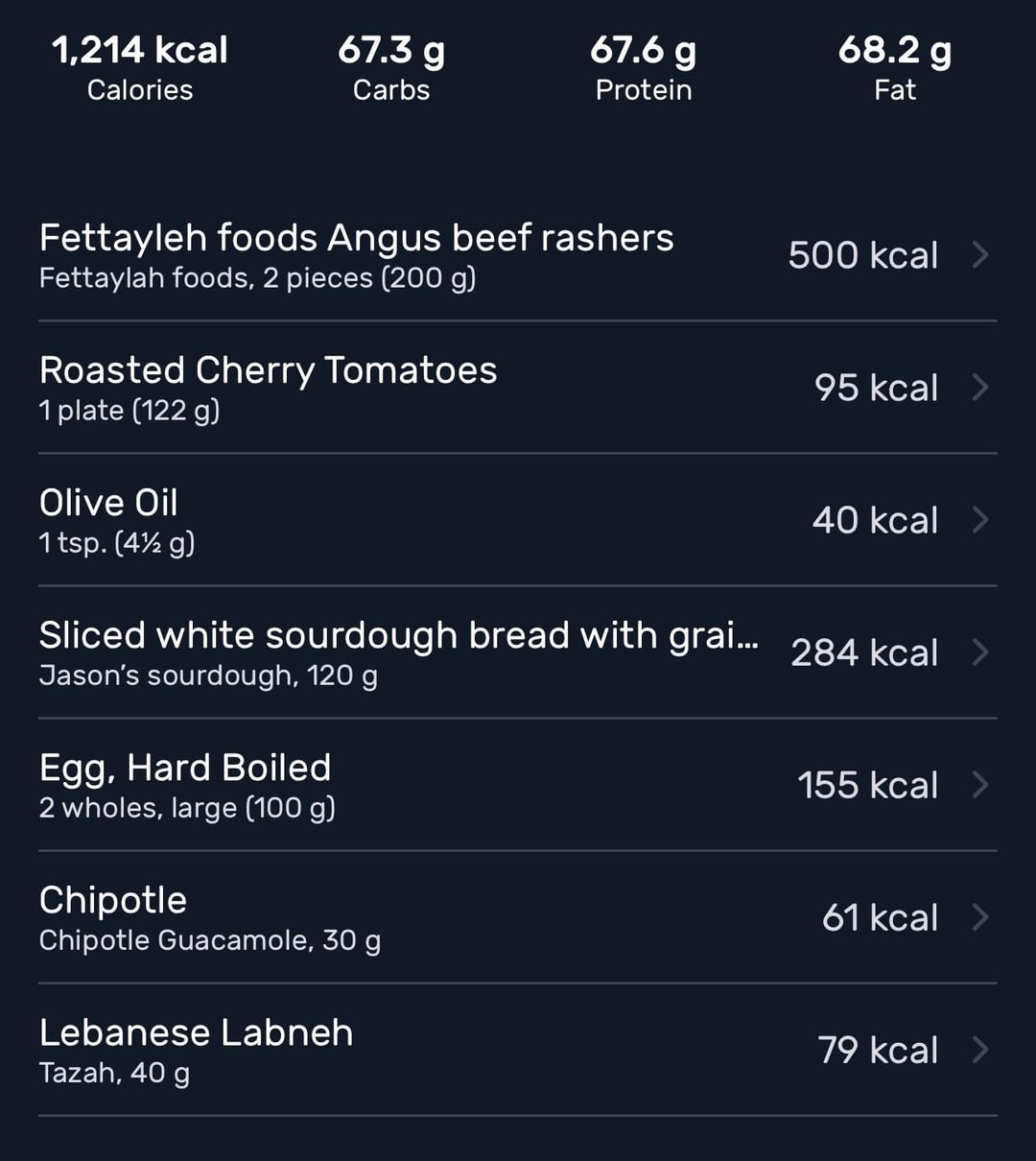Click the 500 kcal value for beef rashers
Viewport: 1036px width, 1161px height.
point(862,256)
